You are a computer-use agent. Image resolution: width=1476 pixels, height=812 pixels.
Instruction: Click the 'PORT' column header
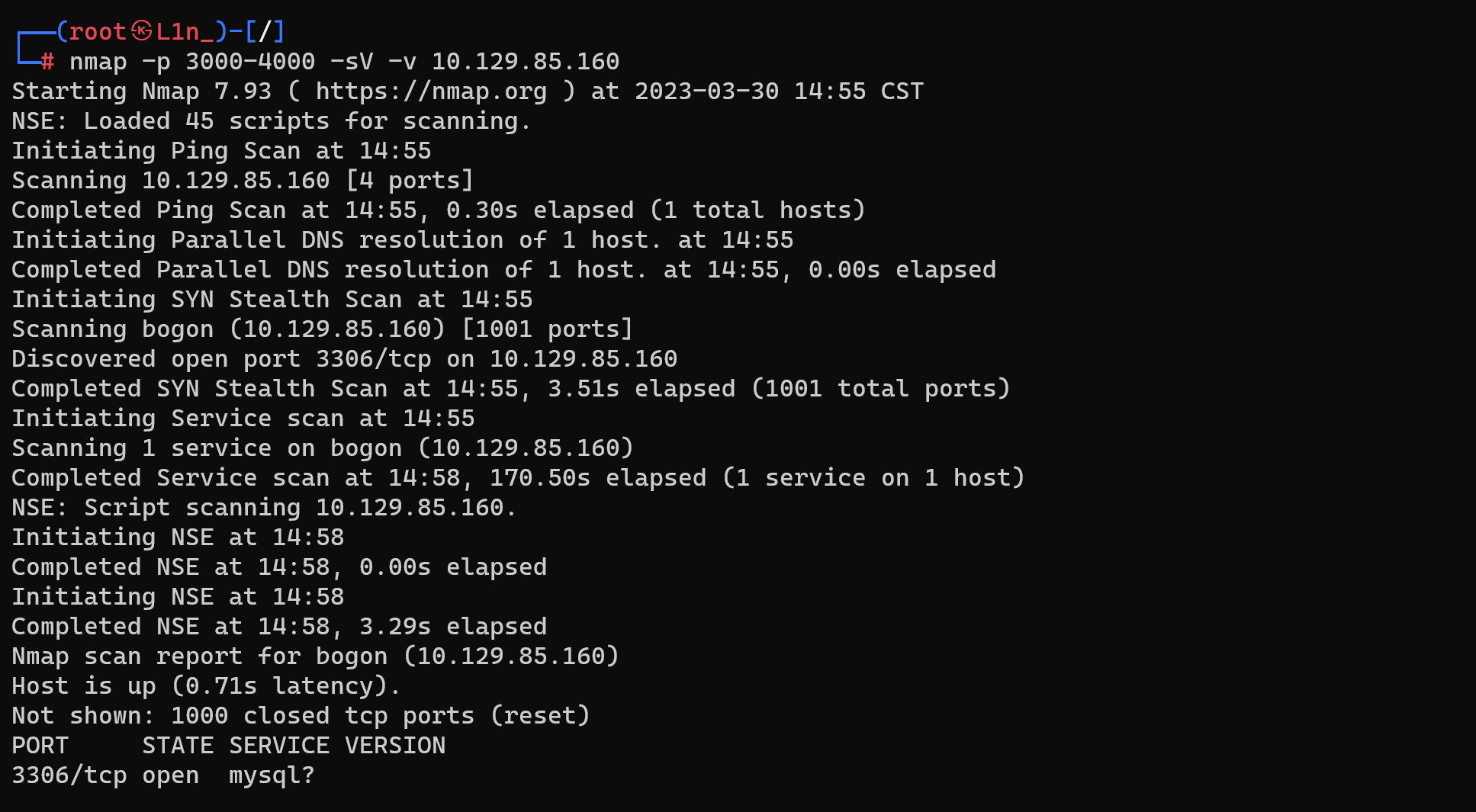40,746
